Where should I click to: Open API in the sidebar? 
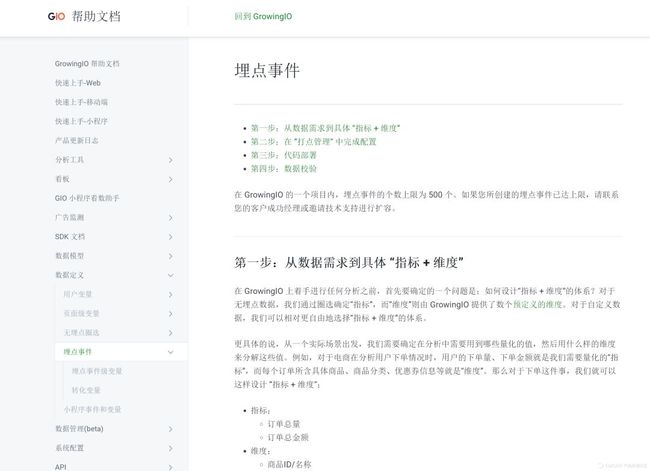pos(61,466)
